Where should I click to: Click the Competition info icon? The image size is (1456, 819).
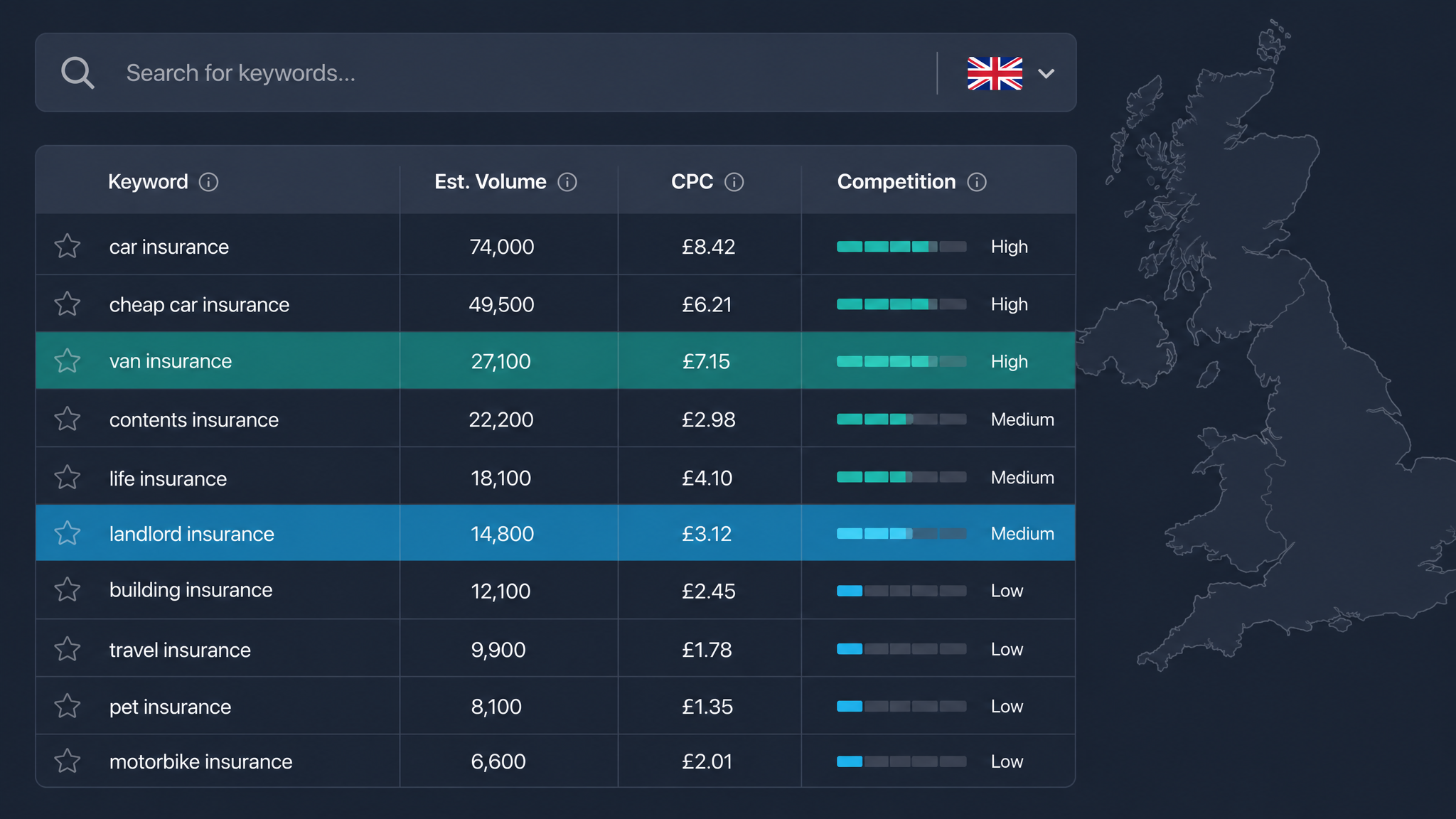977,182
